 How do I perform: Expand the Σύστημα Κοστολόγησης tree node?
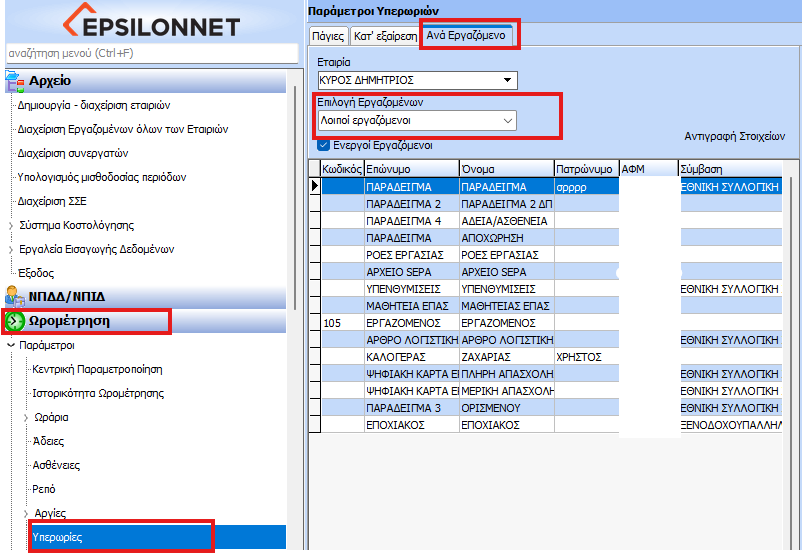[x=11, y=226]
